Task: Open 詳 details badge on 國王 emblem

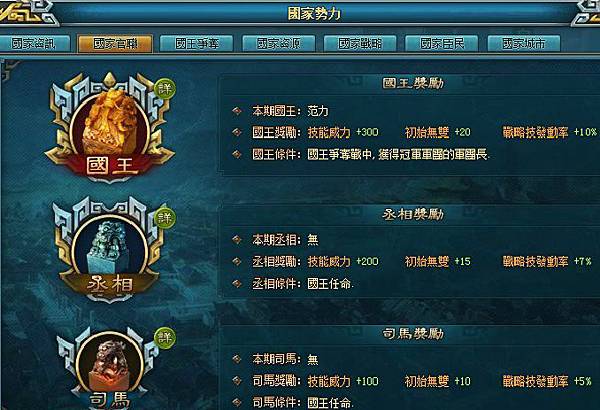Action: pos(165,89)
